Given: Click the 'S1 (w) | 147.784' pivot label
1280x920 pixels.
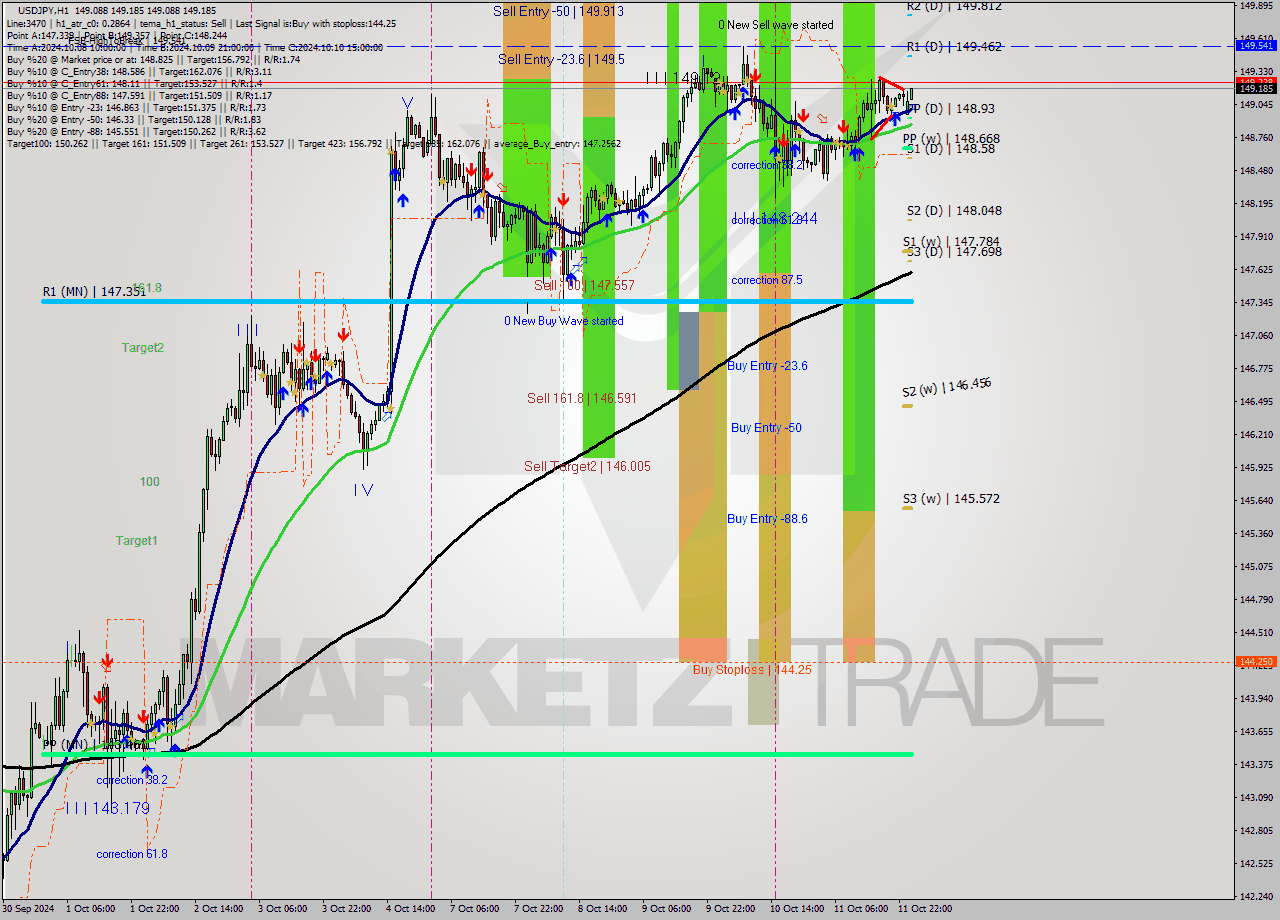Looking at the screenshot, I should pyautogui.click(x=951, y=242).
